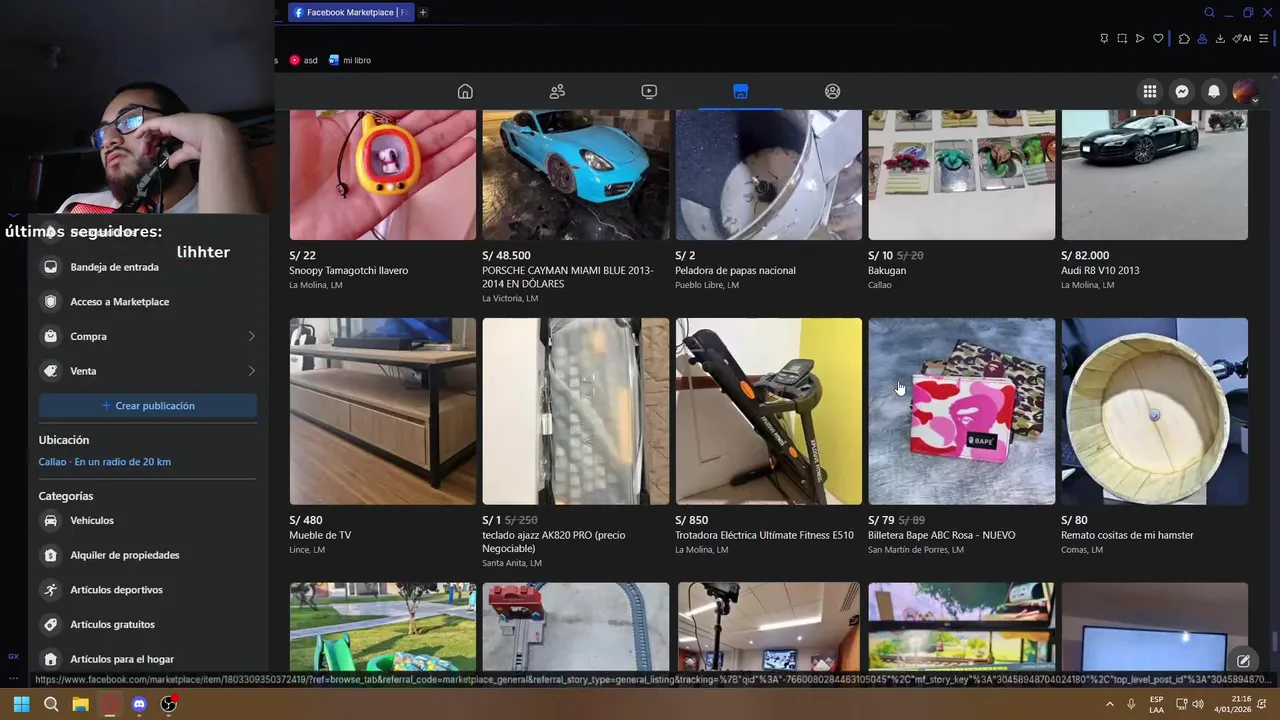Open OBS Studio from taskbar

[x=169, y=704]
